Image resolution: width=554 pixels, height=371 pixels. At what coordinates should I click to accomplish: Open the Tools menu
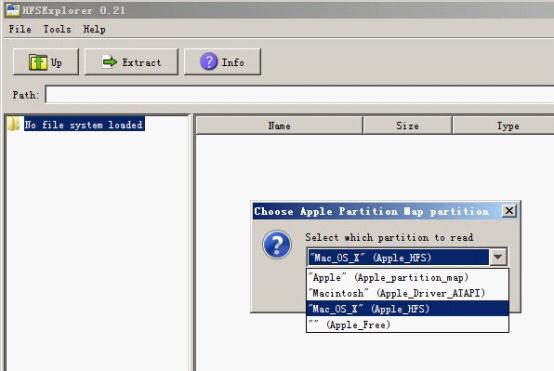click(57, 29)
